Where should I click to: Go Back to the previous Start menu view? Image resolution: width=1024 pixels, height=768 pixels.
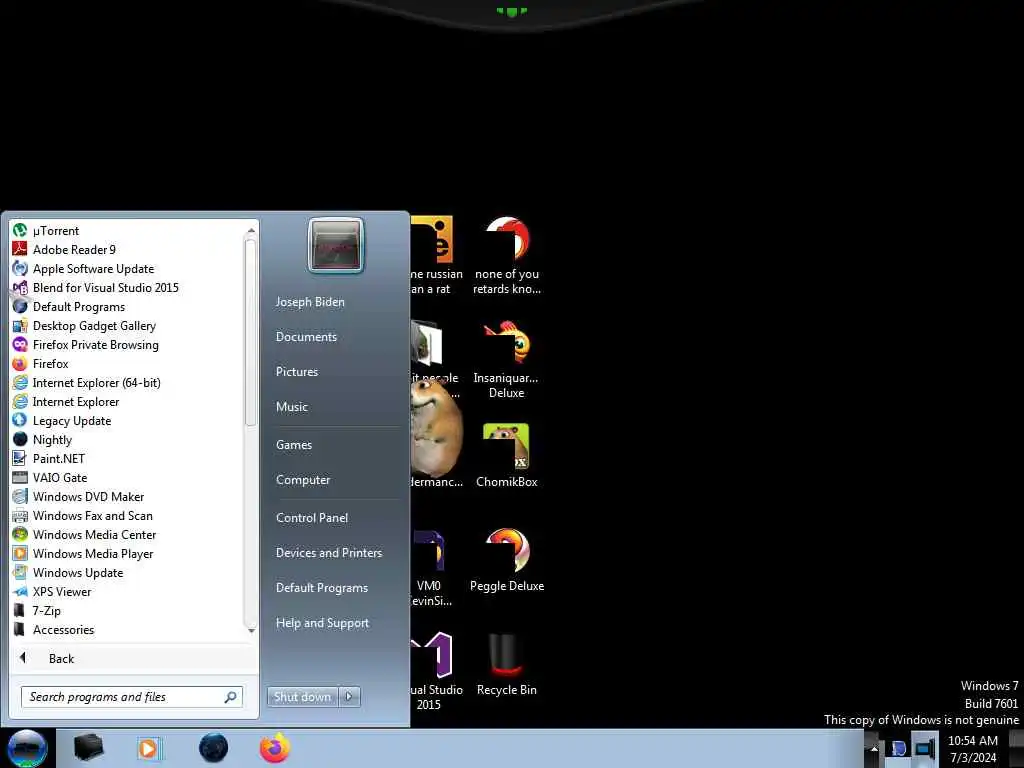(x=134, y=658)
